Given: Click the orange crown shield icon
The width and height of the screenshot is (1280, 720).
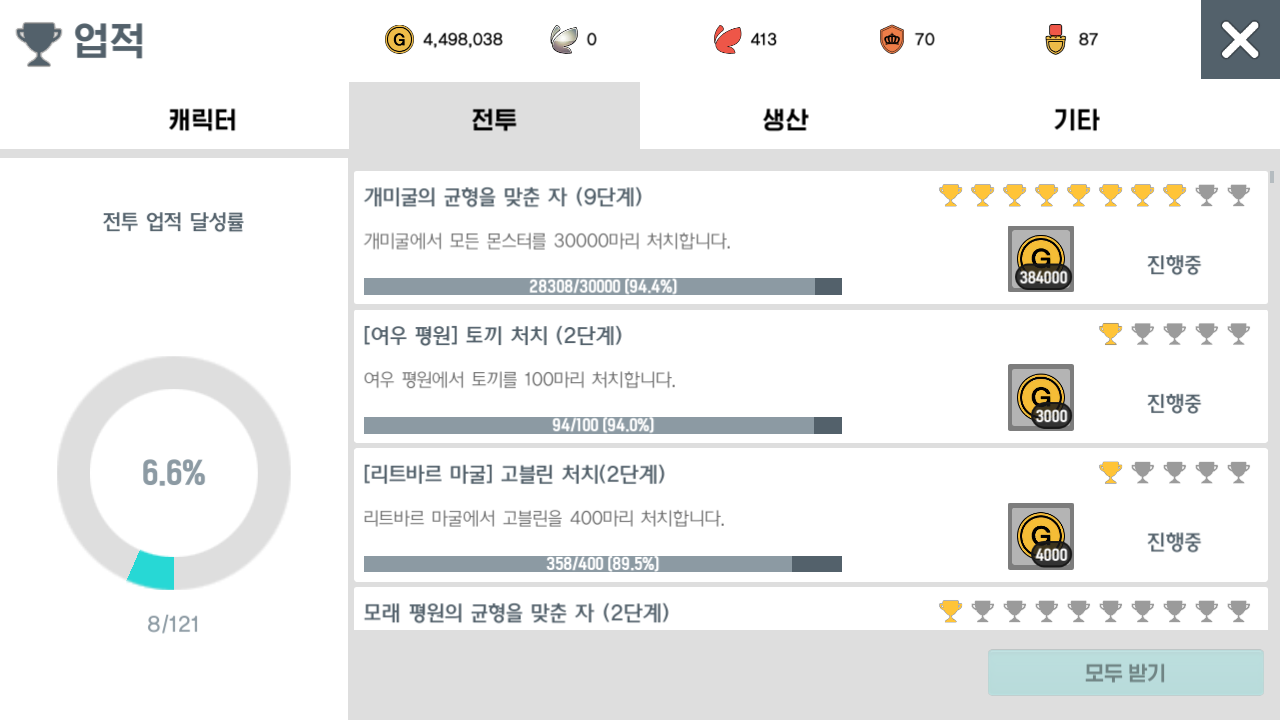Looking at the screenshot, I should pyautogui.click(x=891, y=40).
